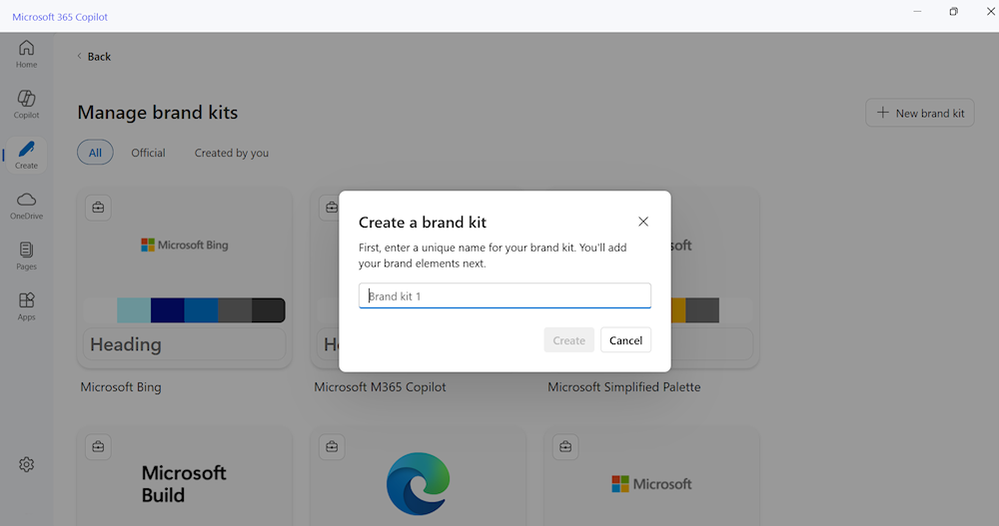
Task: Open the Microsoft Bing brand kit thumbnail
Action: pos(184,278)
